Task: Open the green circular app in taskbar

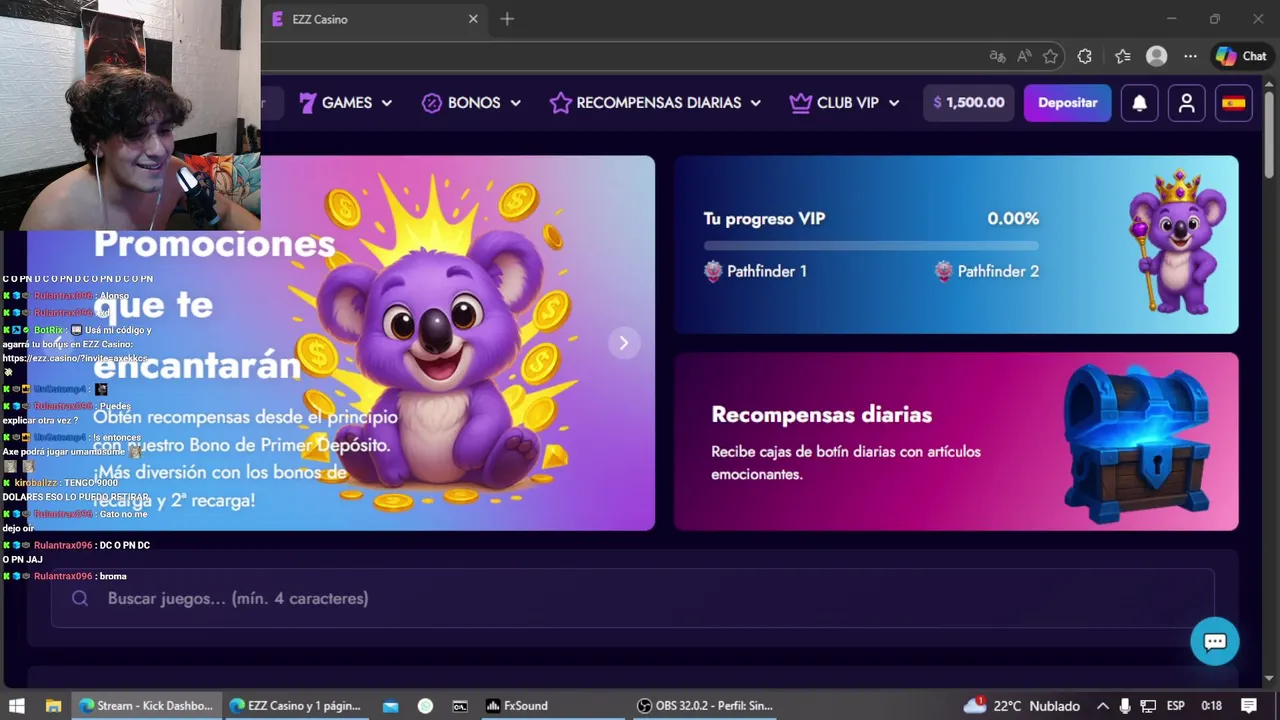Action: tap(425, 705)
